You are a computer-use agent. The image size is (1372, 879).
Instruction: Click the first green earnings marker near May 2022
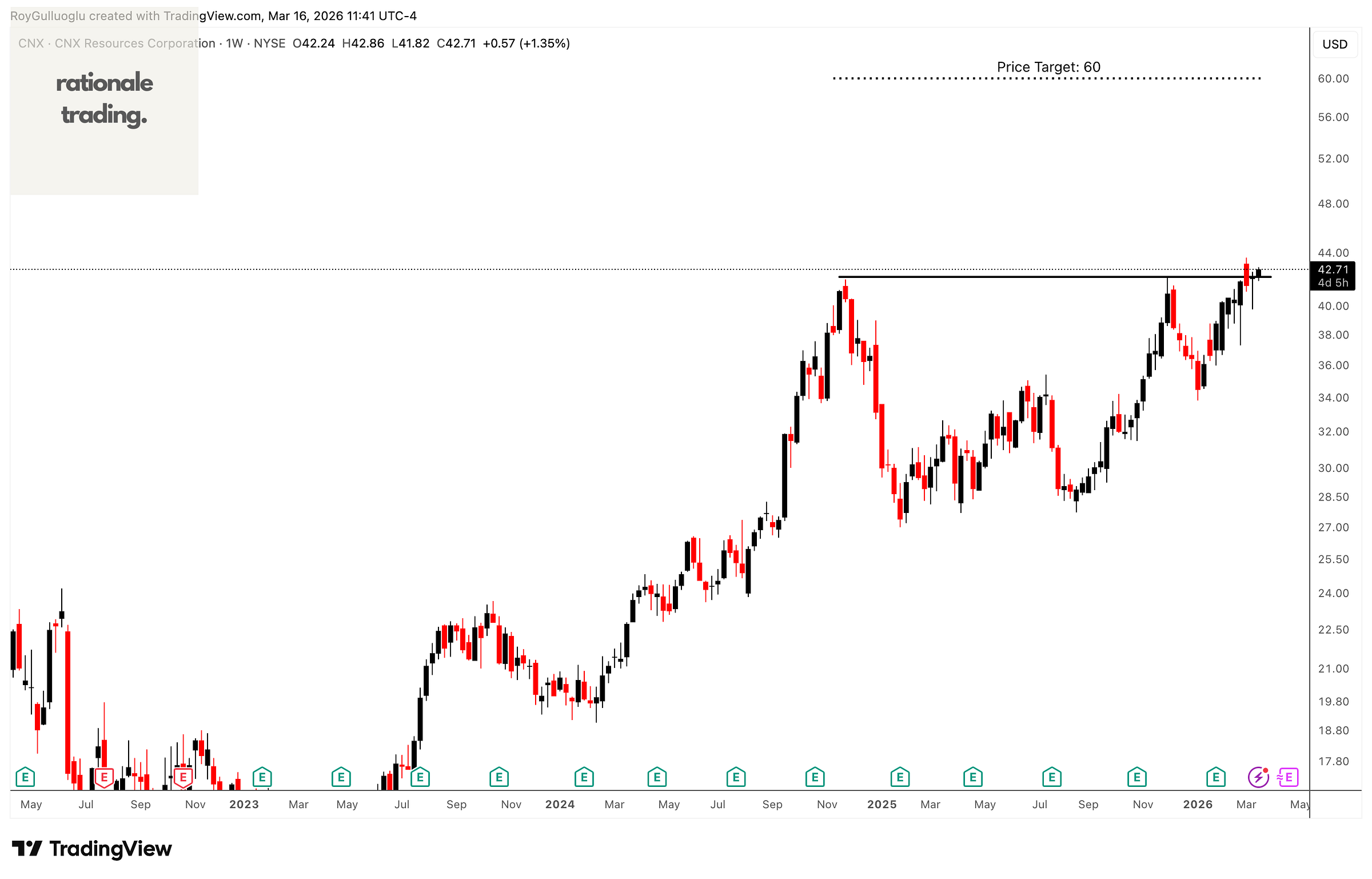[x=25, y=777]
